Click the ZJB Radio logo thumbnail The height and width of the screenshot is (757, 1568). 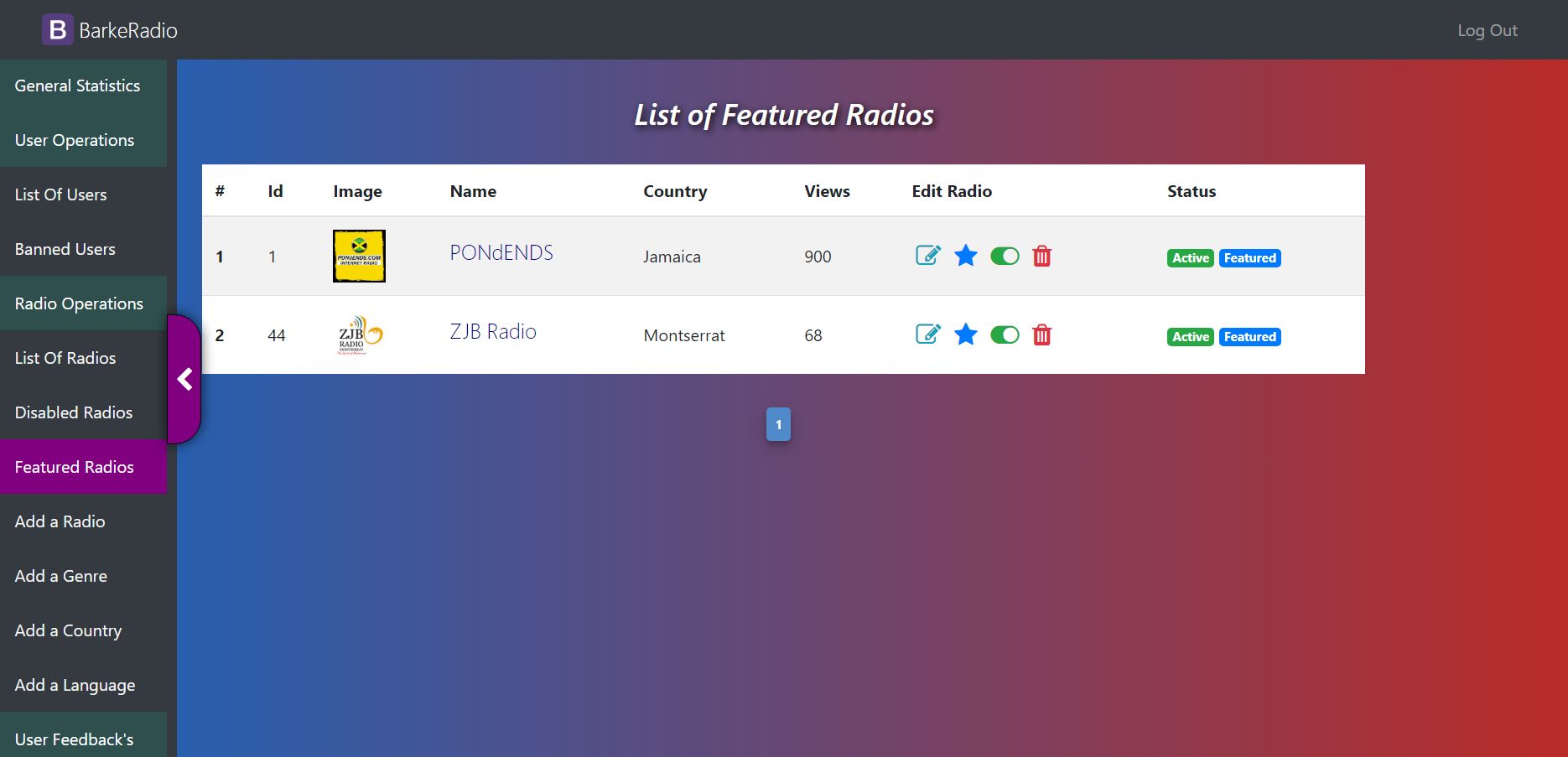359,334
